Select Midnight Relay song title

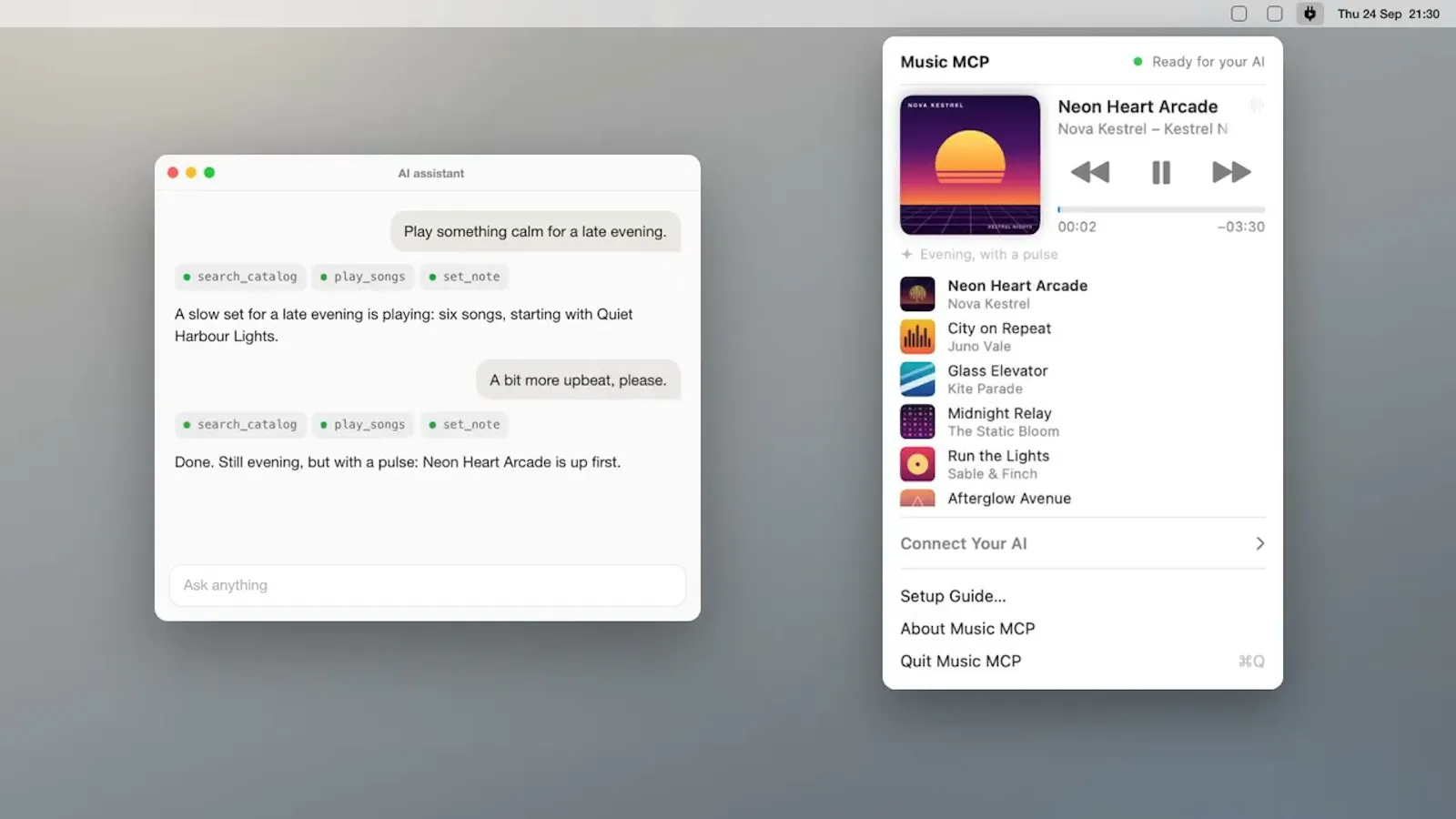pos(999,413)
